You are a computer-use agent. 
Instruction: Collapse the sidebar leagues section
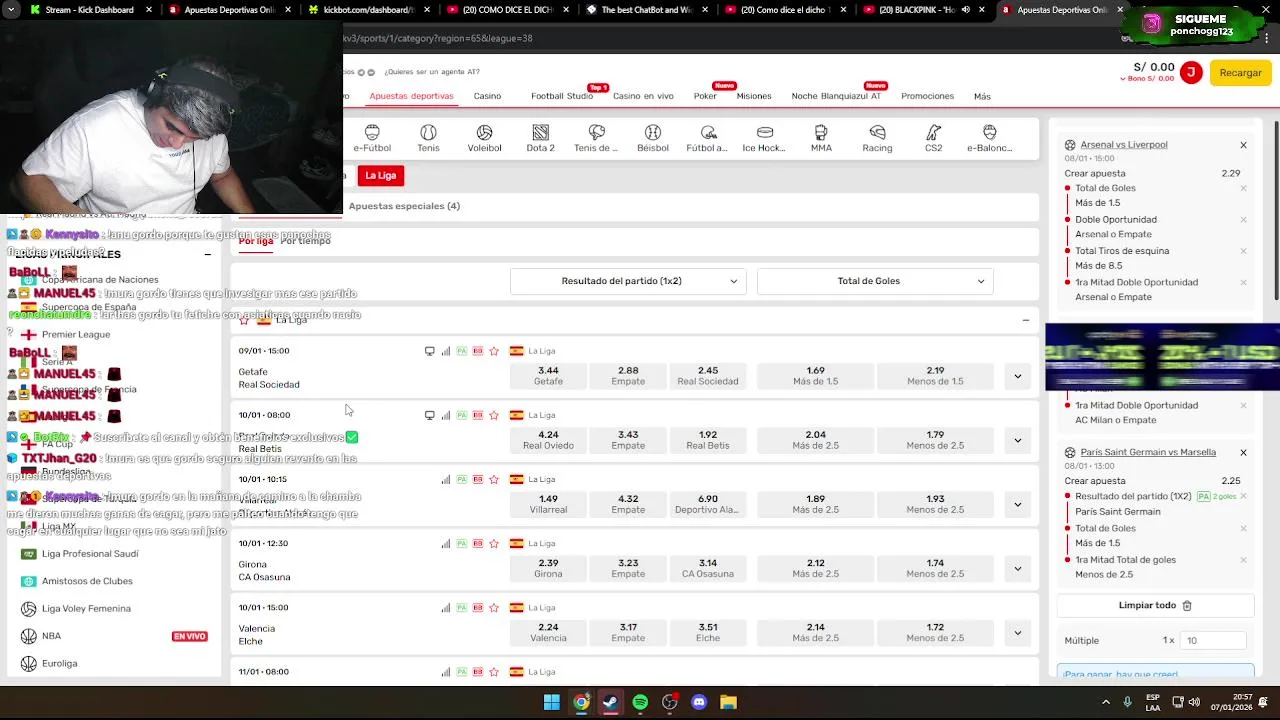tap(207, 254)
